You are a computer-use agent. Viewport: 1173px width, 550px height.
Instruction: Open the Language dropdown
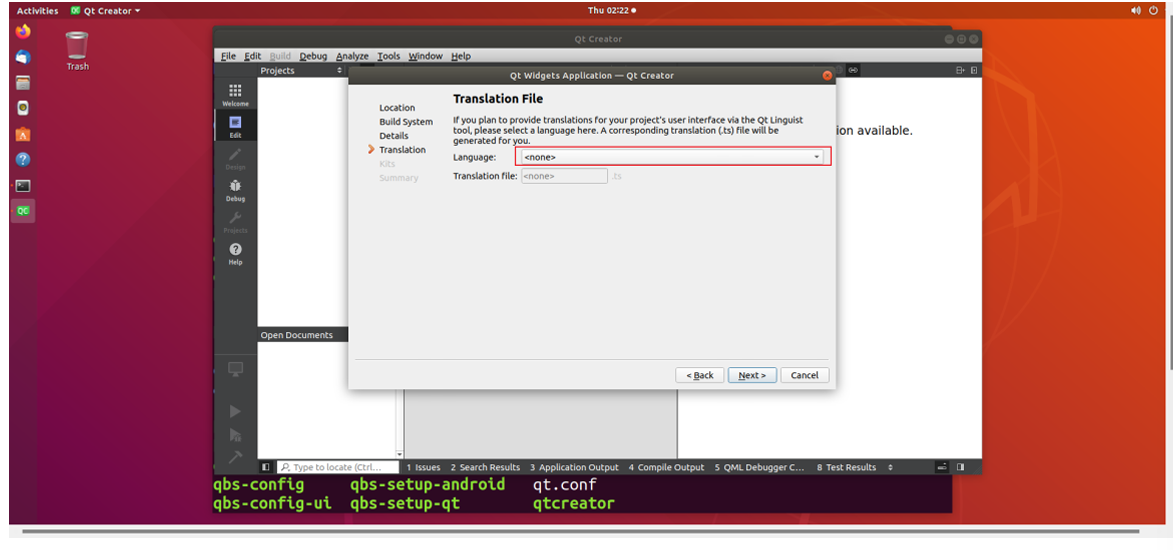(672, 157)
